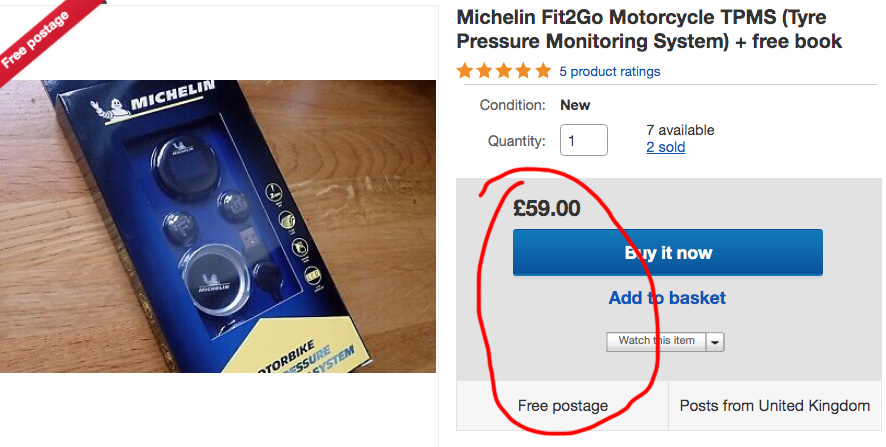Screen dimensions: 886x447
Task: Click the fifth orange rating star
Action: click(x=543, y=71)
